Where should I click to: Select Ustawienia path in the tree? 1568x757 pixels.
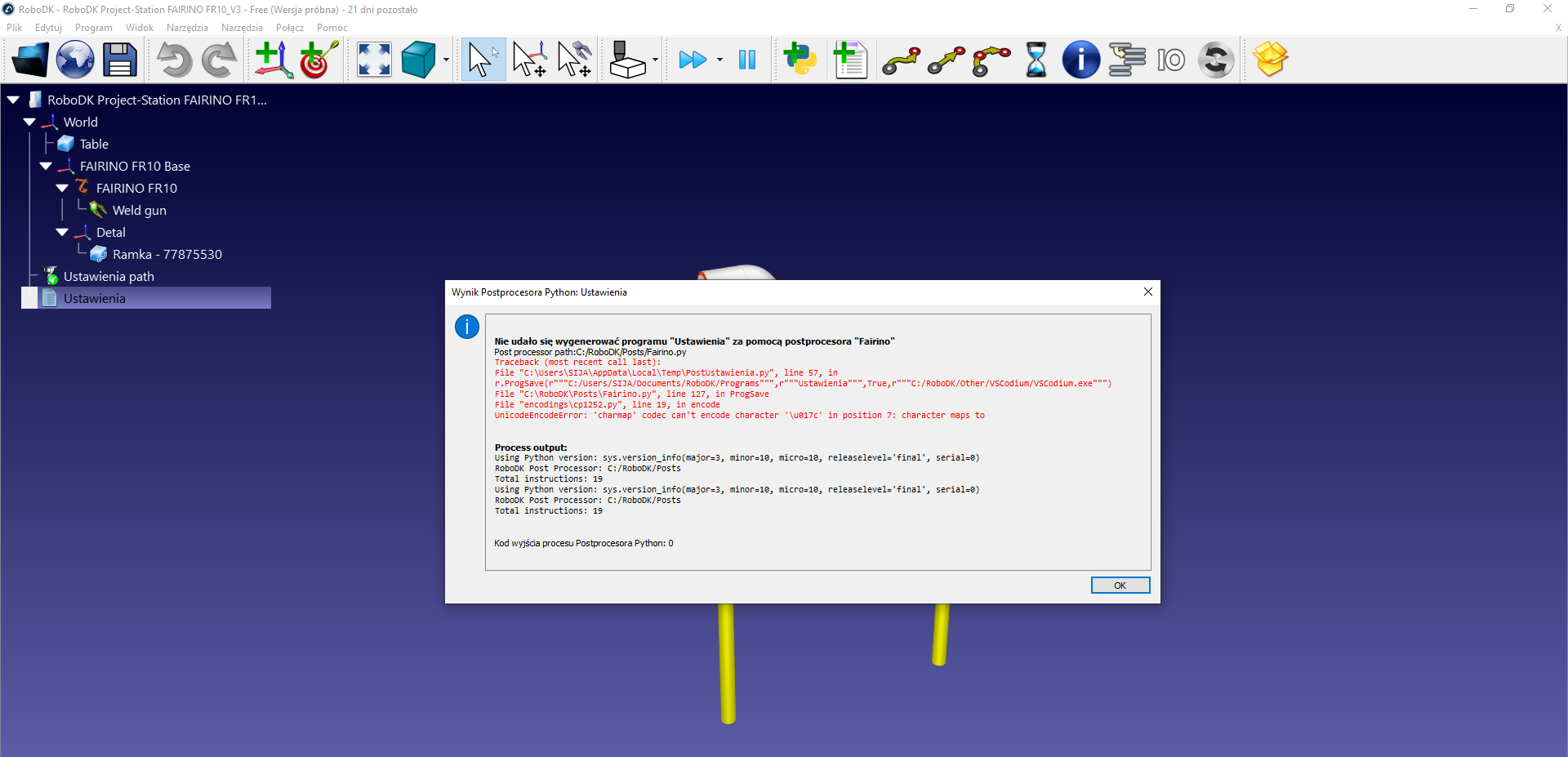[x=109, y=277]
